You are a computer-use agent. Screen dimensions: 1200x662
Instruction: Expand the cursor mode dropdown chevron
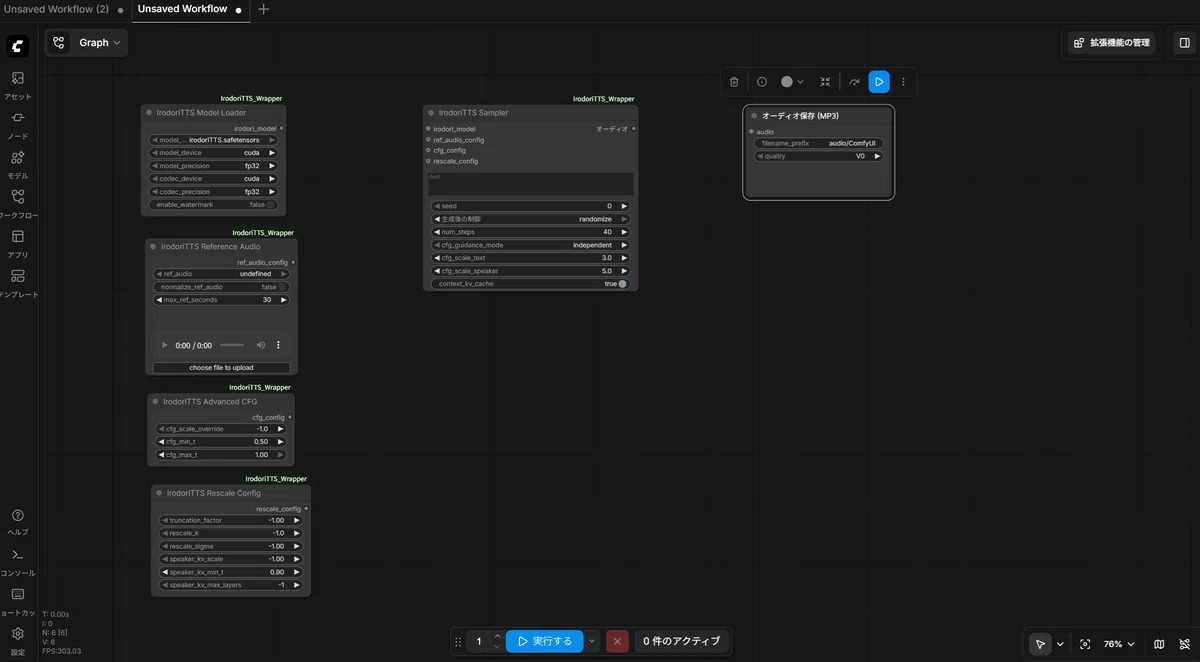pyautogui.click(x=1060, y=644)
